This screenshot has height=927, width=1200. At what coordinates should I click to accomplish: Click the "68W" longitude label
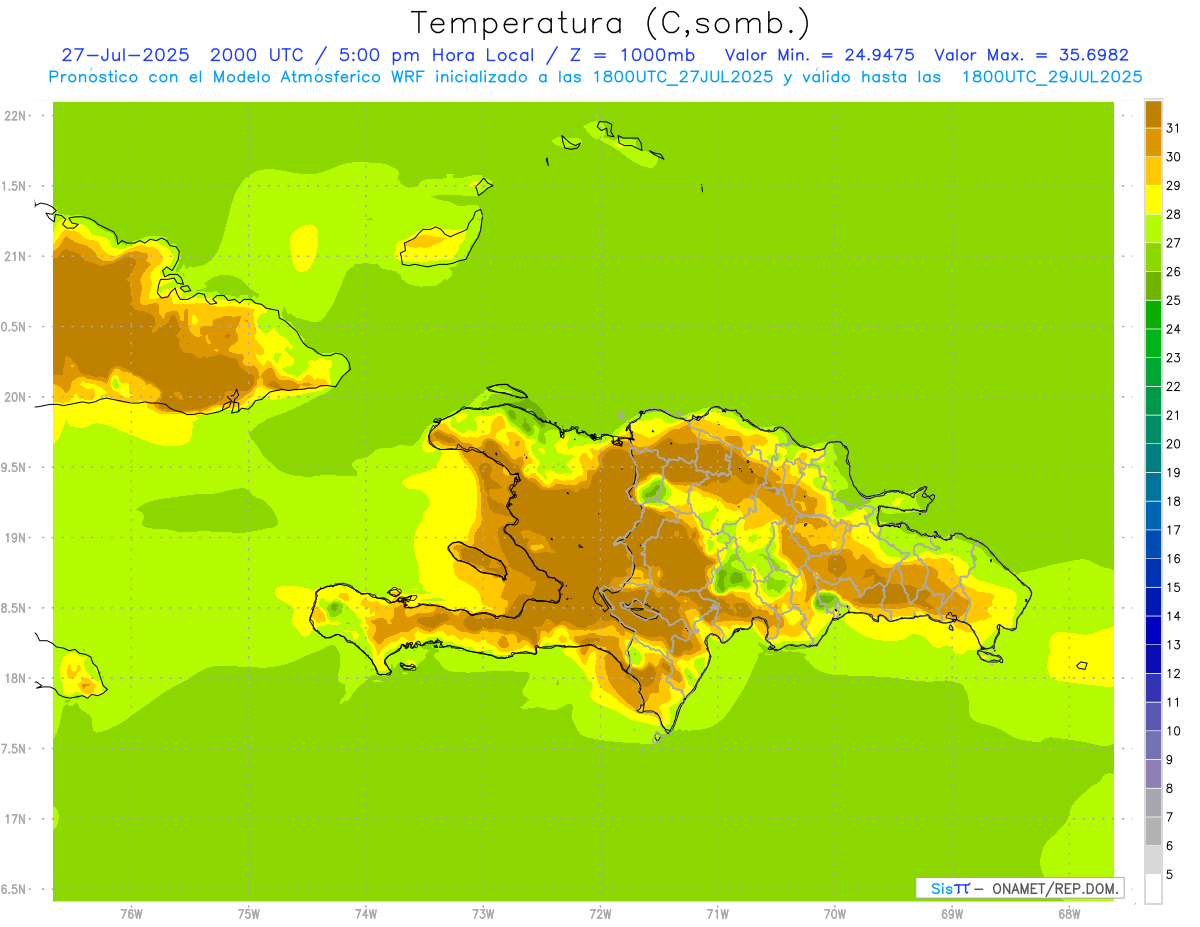1069,913
